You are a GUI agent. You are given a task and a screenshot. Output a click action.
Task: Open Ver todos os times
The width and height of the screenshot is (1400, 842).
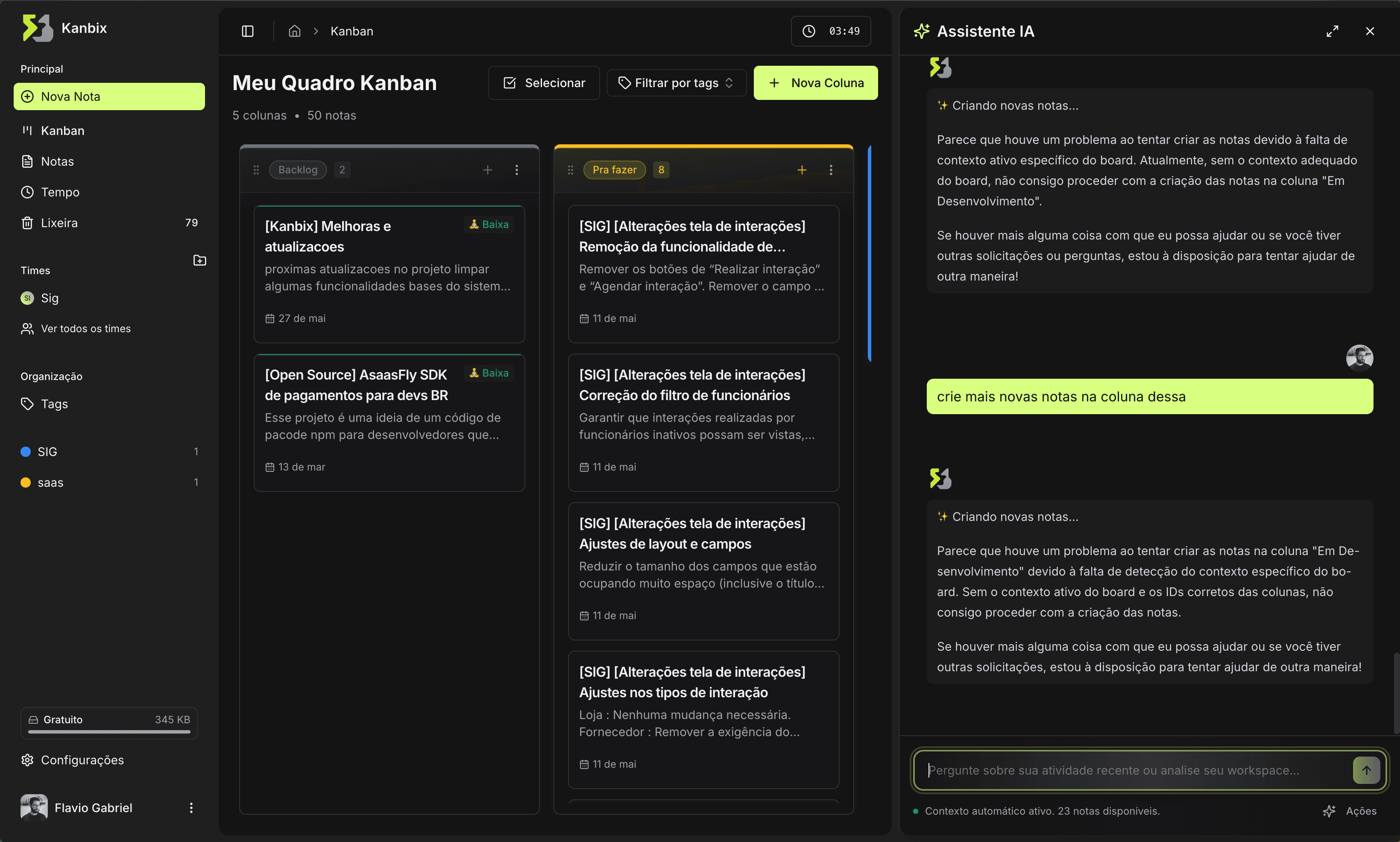pyautogui.click(x=85, y=328)
